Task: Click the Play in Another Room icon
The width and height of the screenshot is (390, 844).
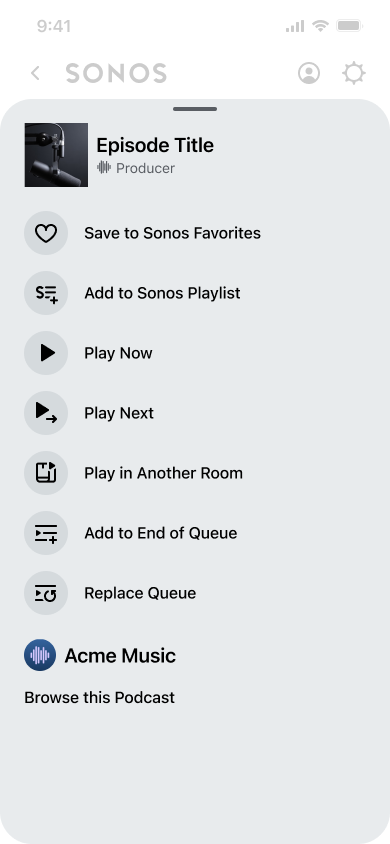Action: [46, 473]
